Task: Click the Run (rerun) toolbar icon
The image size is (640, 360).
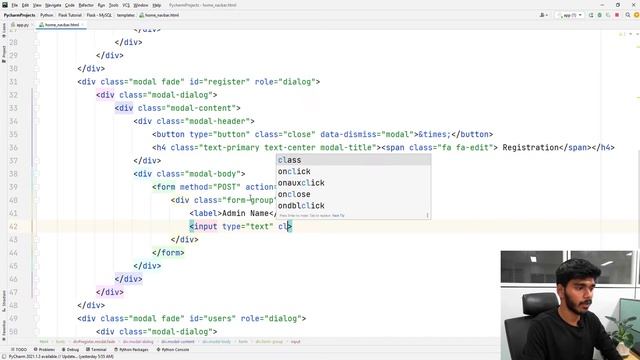Action: coord(591,15)
